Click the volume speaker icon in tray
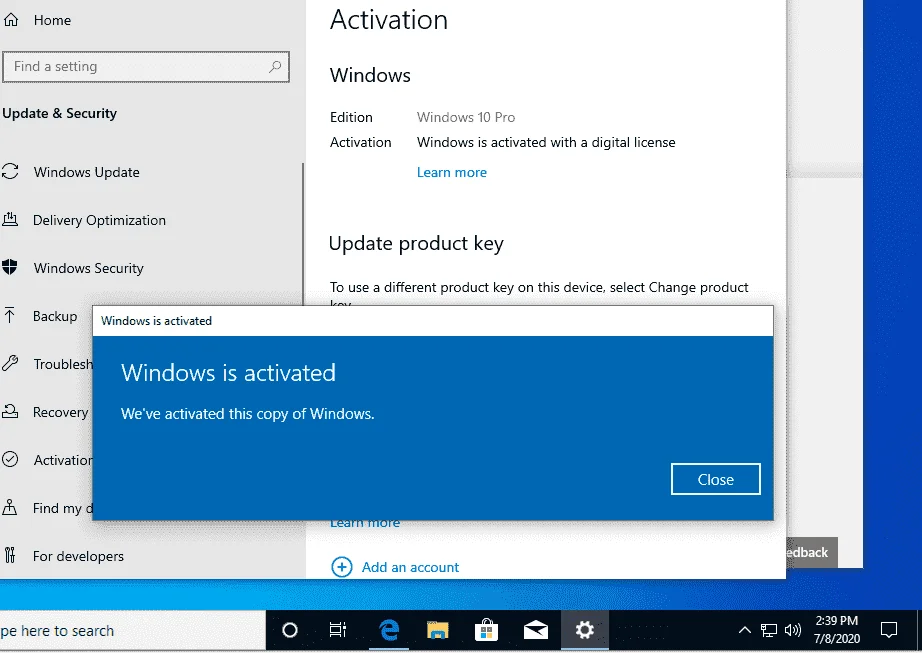Image resolution: width=922 pixels, height=653 pixels. pos(793,630)
